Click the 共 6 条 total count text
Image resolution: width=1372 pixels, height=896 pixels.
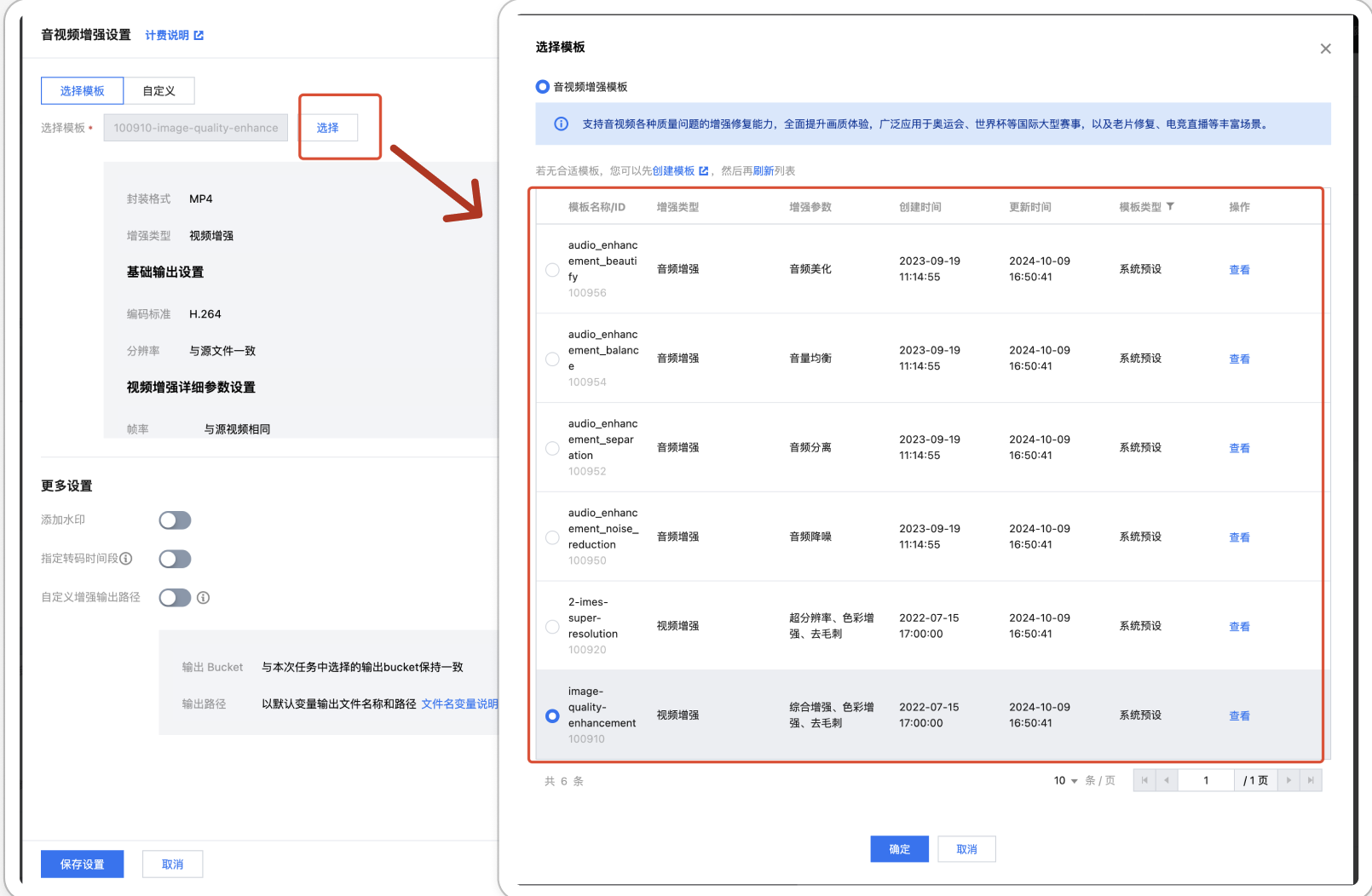(564, 781)
